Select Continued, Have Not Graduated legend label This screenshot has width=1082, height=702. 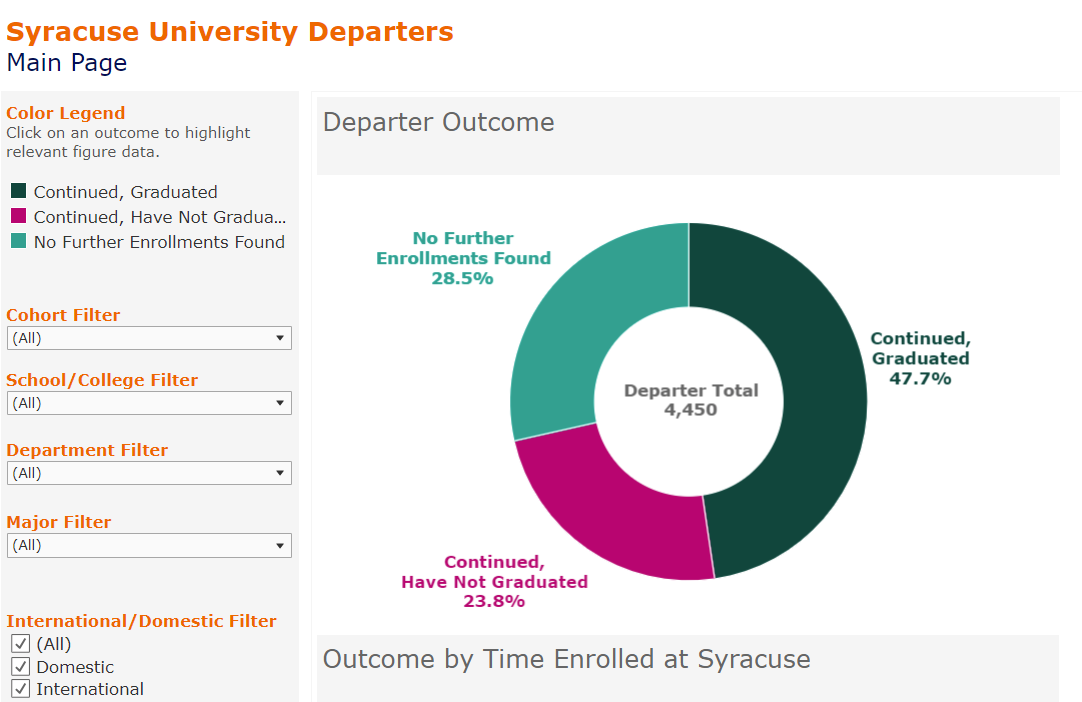pyautogui.click(x=159, y=217)
